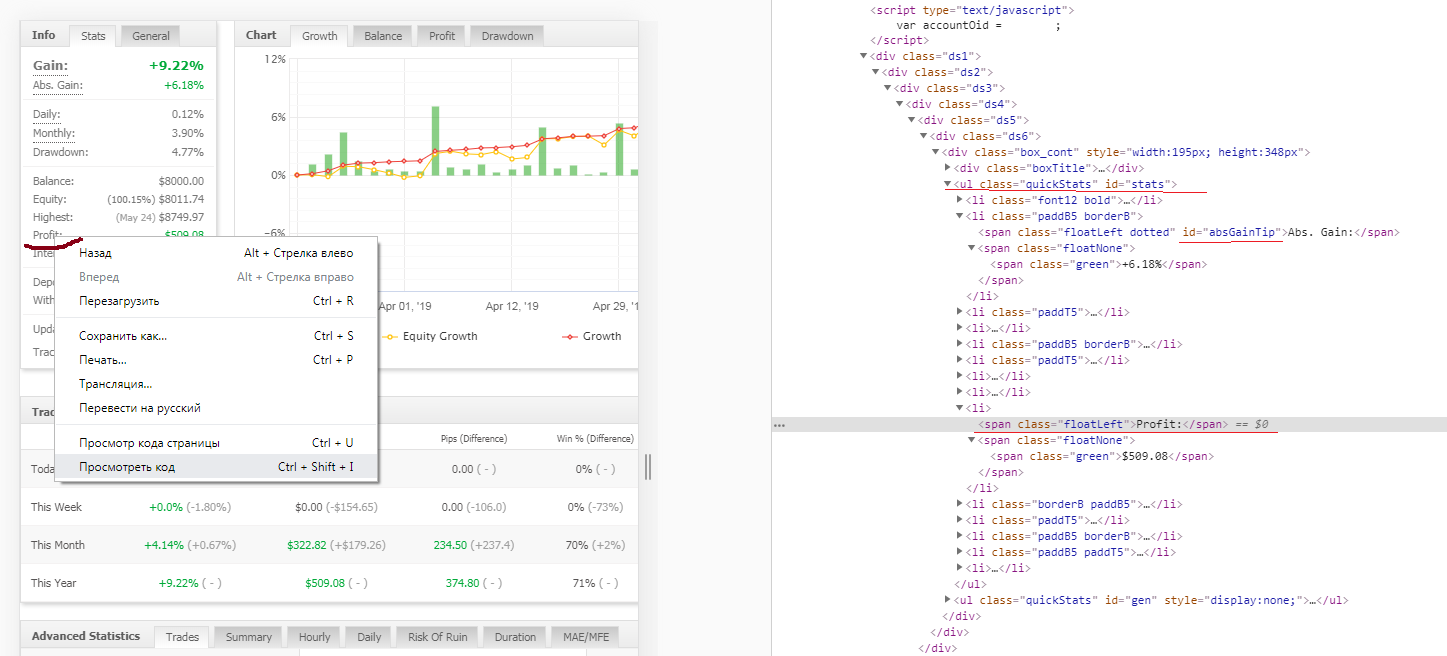
Task: Switch to the Profit chart tab
Action: click(x=442, y=36)
